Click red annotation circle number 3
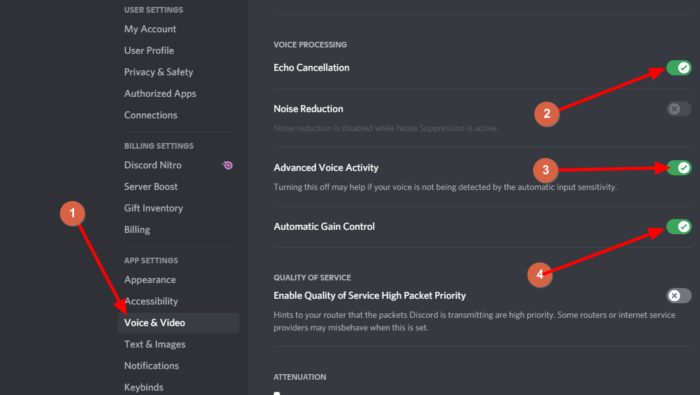This screenshot has height=395, width=700. coord(546,170)
